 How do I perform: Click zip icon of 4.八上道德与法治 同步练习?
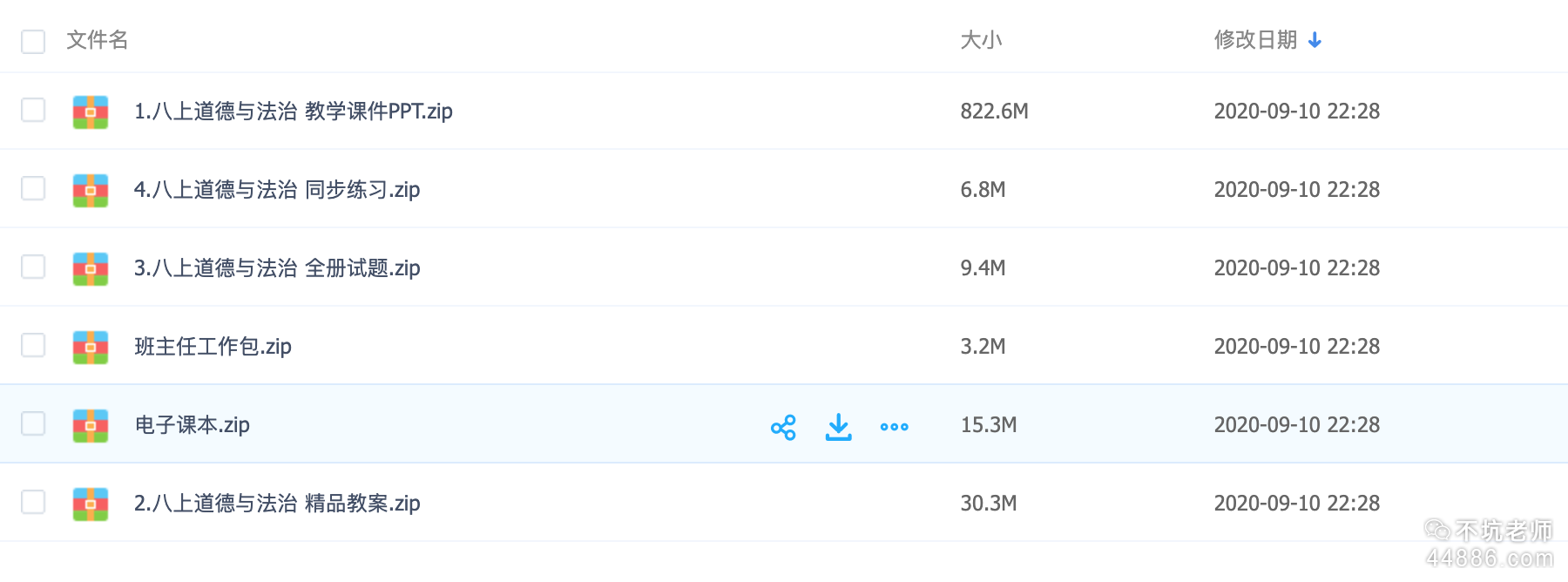pos(91,191)
